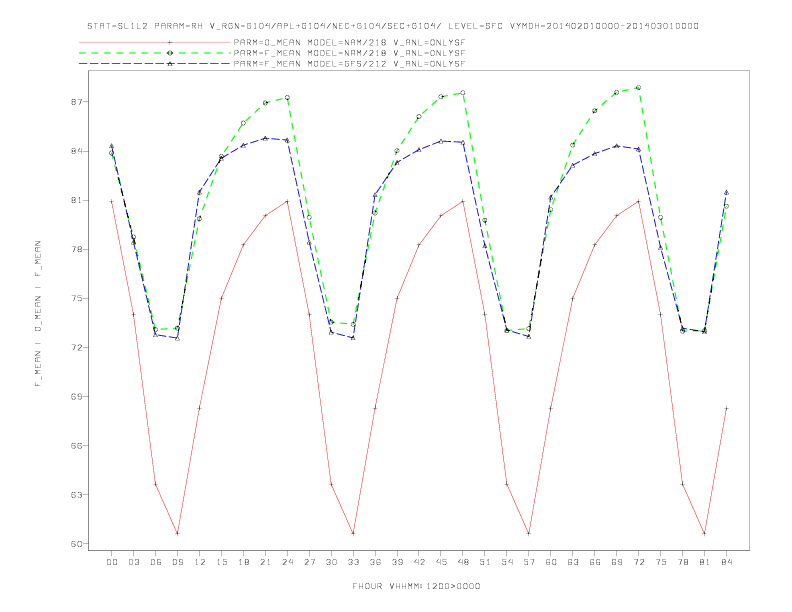Click forecast hour 75 on x-axis
Viewport: 792px width, 612px height.
click(x=661, y=562)
